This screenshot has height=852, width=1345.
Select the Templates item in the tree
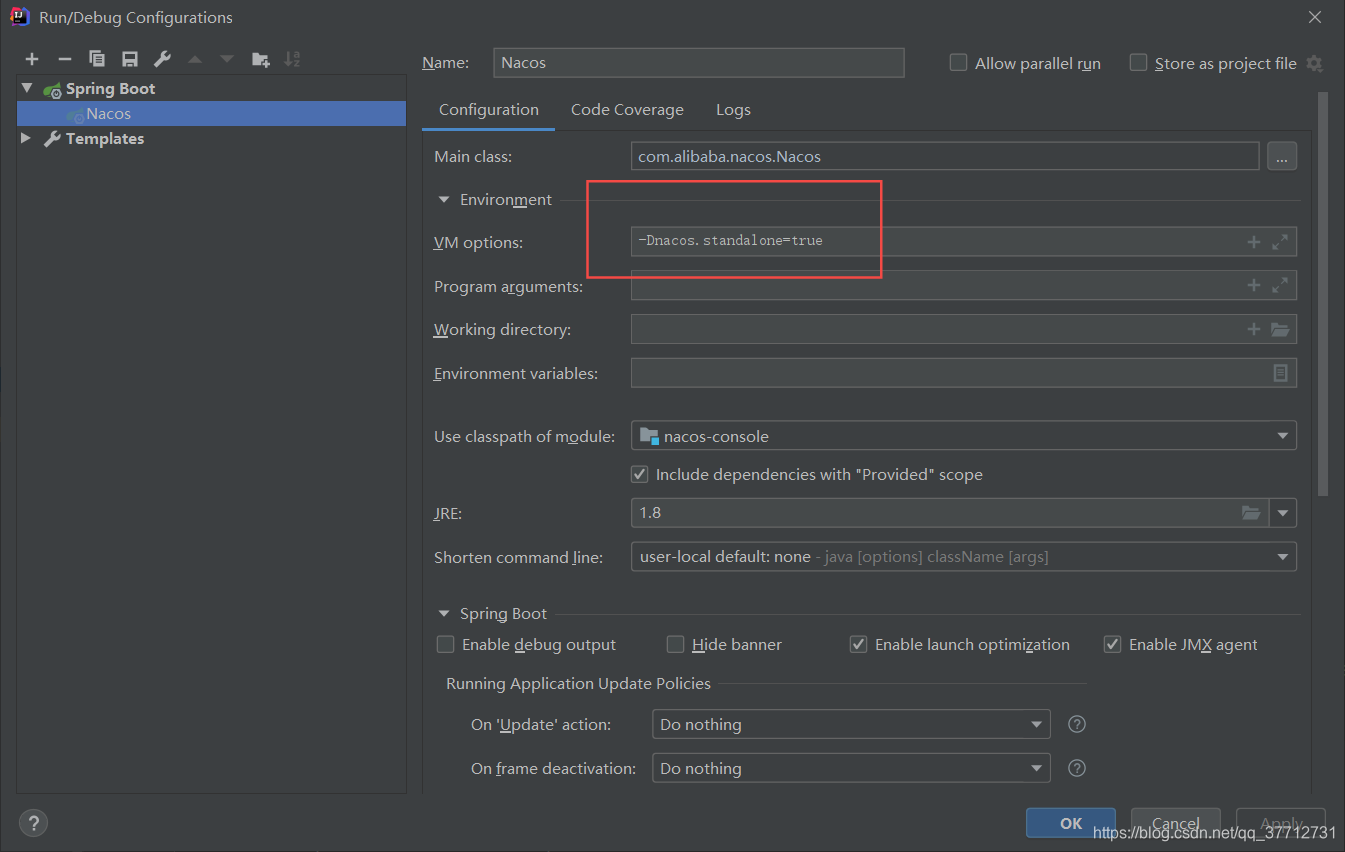104,138
